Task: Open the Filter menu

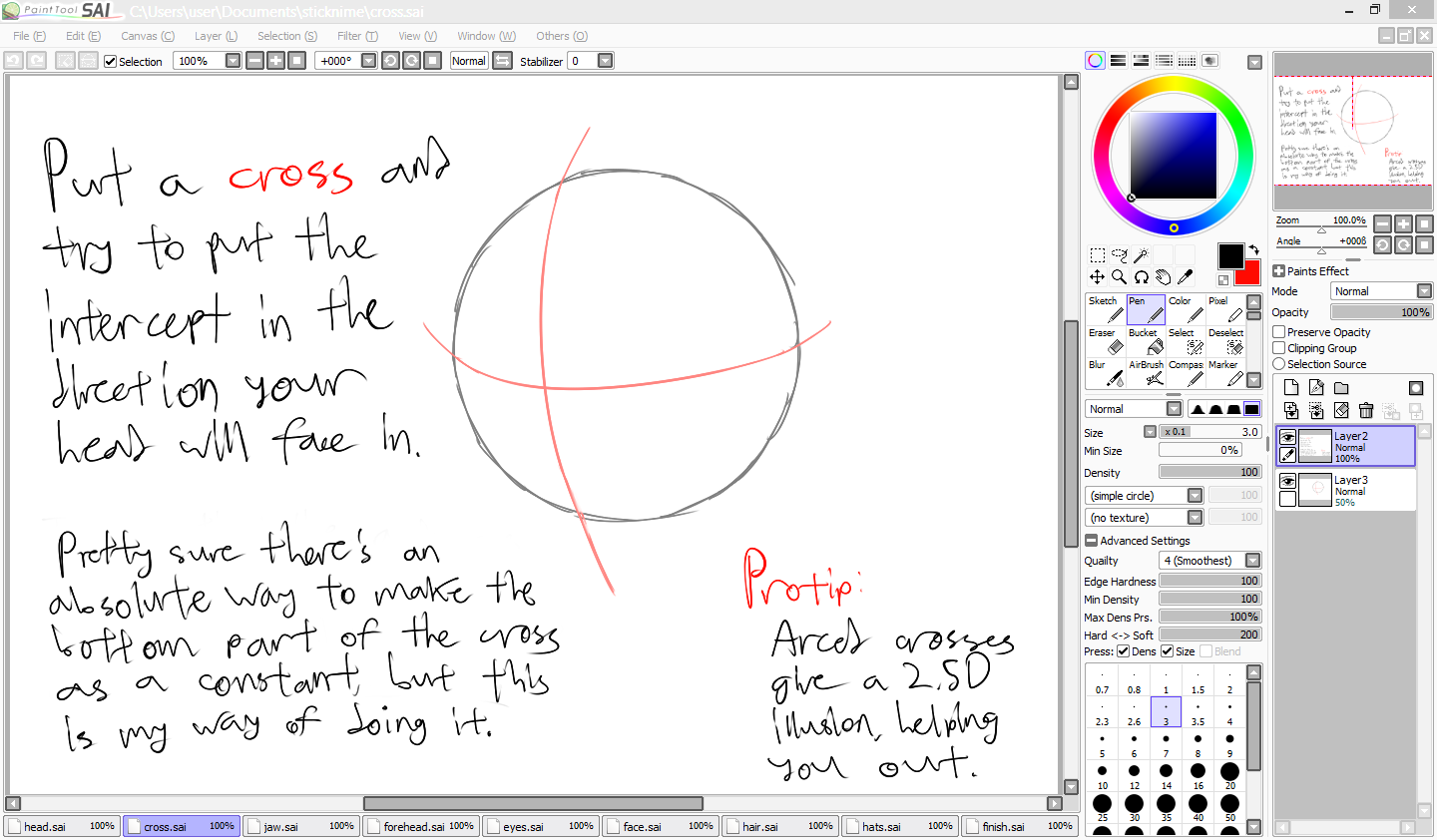Action: tap(356, 36)
